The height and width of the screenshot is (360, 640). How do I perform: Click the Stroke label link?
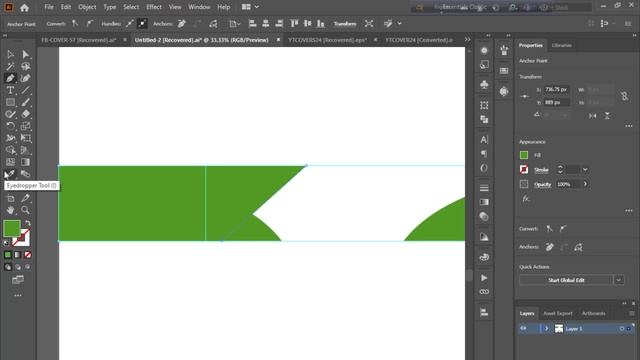click(541, 170)
